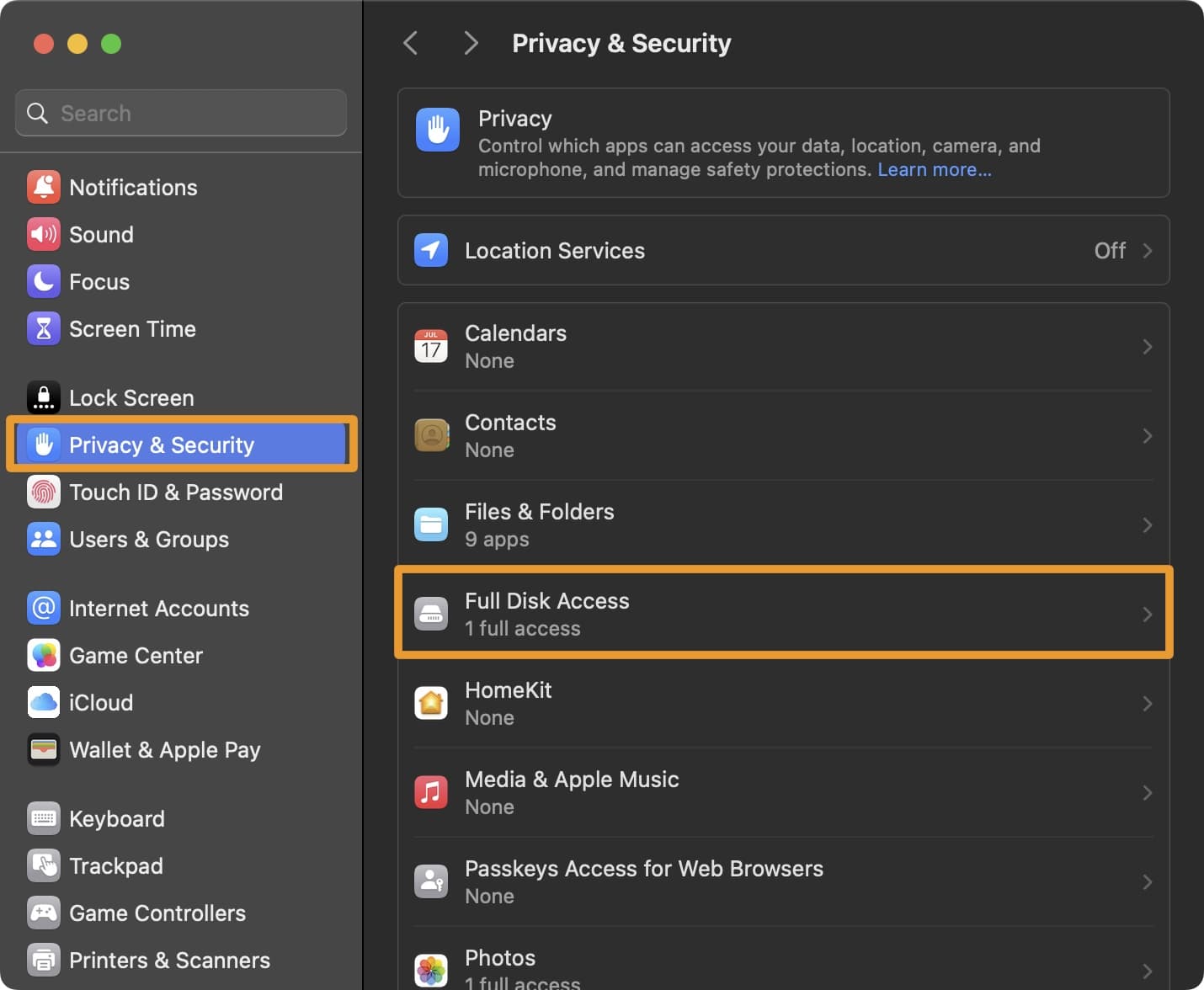
Task: Open the Internet Accounts @ icon
Action: tap(44, 608)
